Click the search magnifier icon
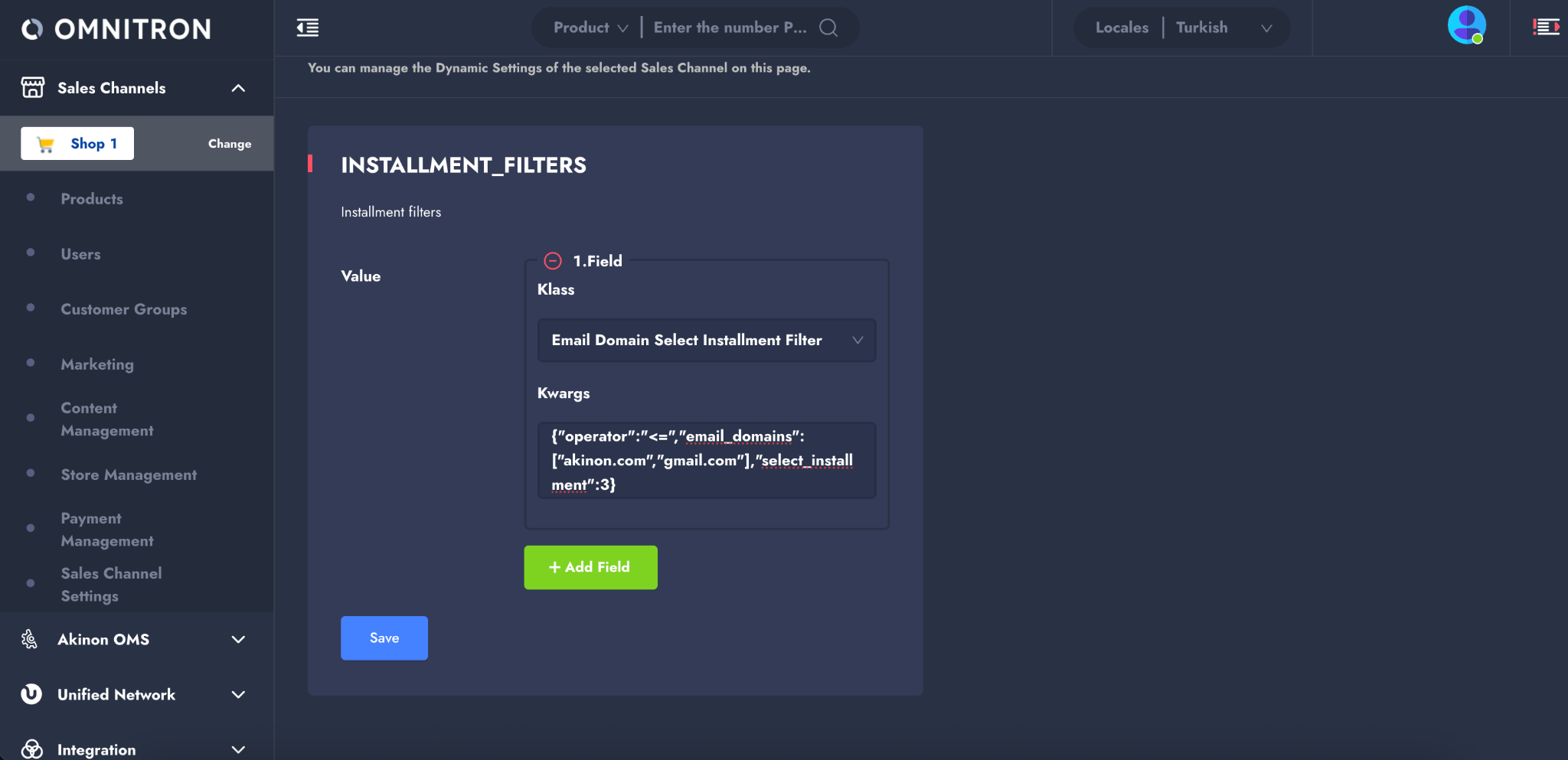1568x760 pixels. click(828, 28)
